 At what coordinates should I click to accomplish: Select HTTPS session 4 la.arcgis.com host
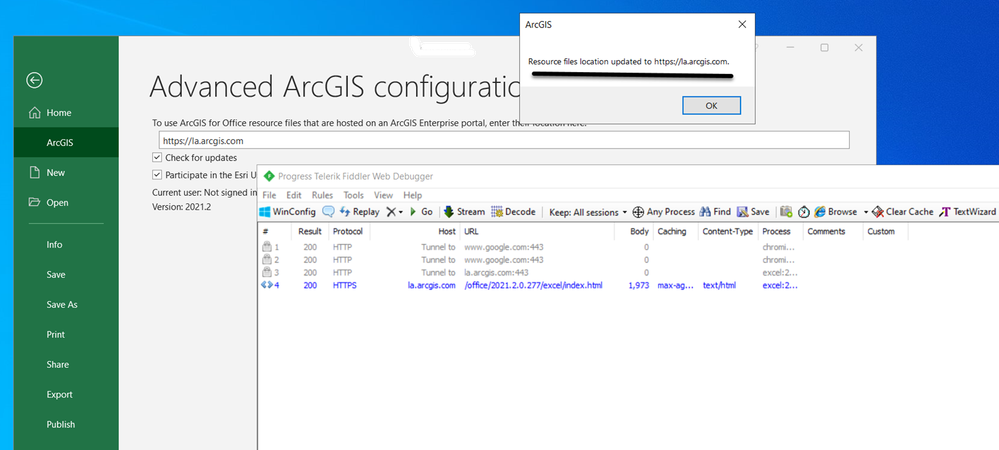(x=431, y=285)
